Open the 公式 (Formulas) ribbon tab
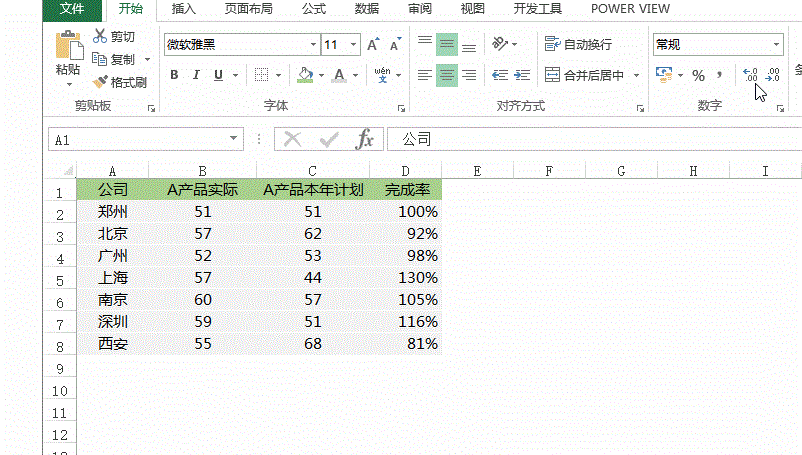Screen dimensions: 802x455 click(x=314, y=9)
